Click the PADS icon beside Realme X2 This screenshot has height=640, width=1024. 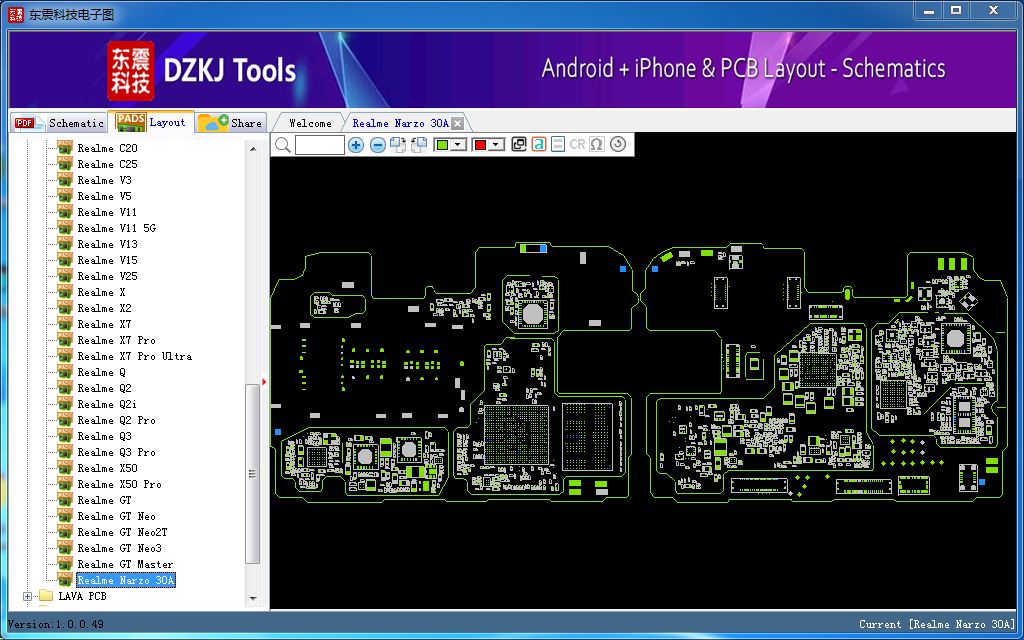(65, 308)
